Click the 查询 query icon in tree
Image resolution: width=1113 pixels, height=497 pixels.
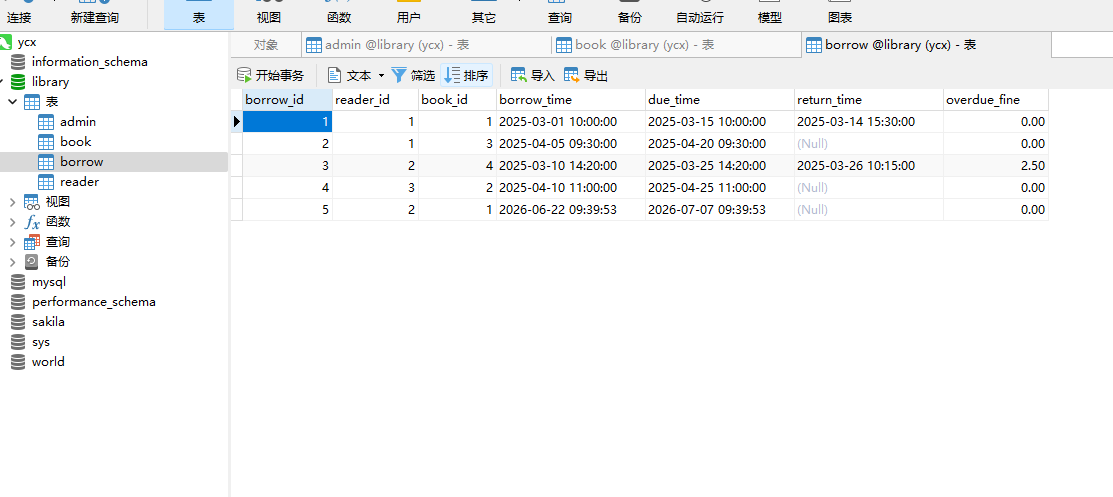tap(32, 241)
